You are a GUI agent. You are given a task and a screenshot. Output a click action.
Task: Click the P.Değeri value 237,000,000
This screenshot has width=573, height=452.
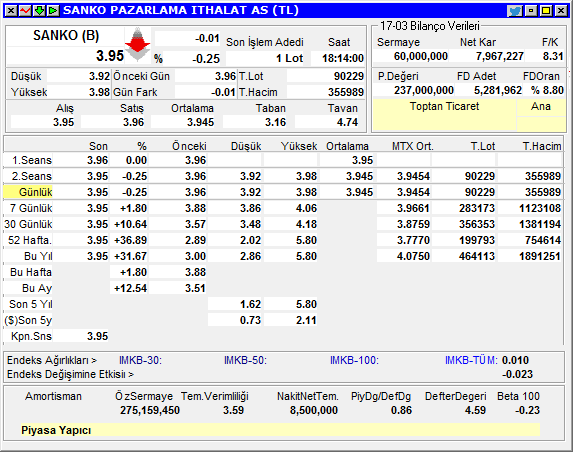click(x=424, y=90)
